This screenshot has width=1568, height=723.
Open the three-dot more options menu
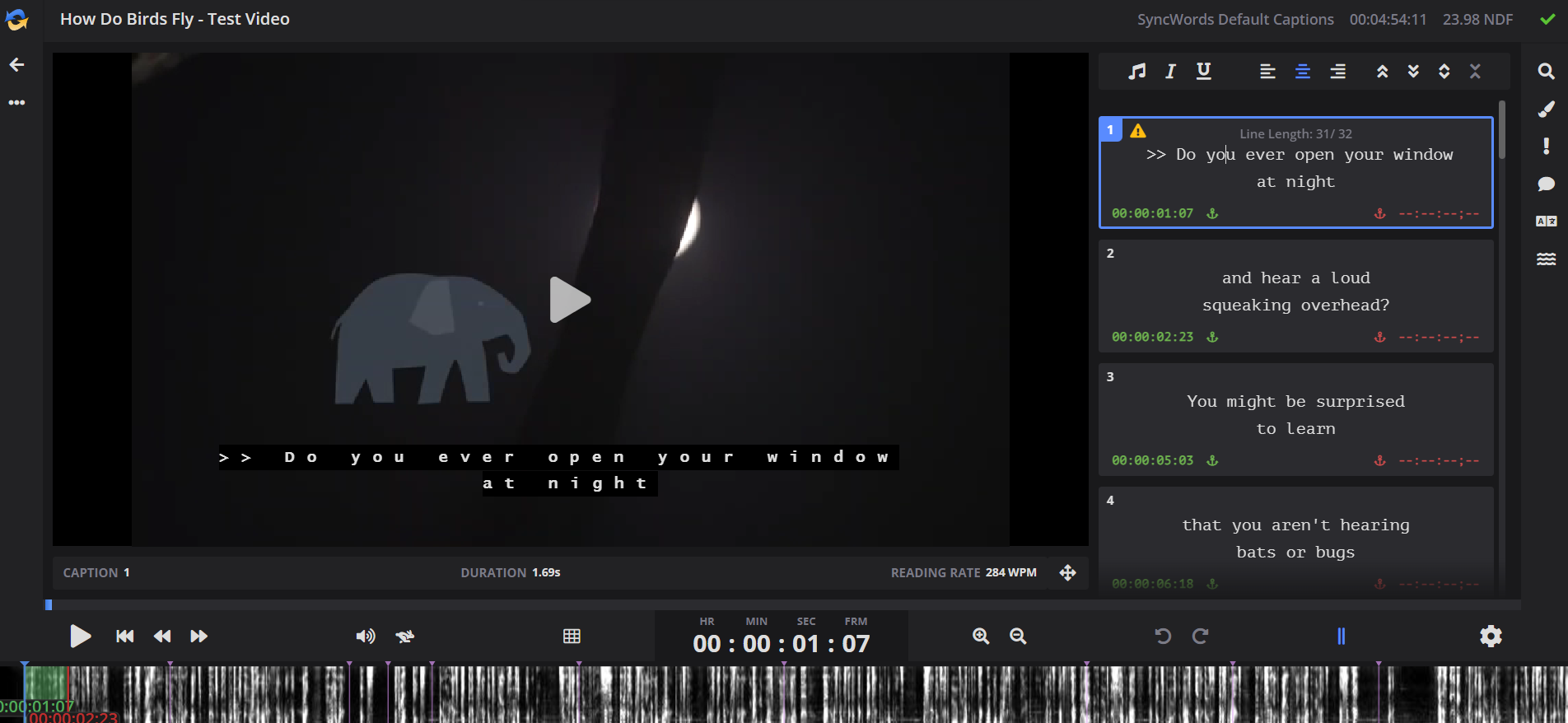point(17,103)
